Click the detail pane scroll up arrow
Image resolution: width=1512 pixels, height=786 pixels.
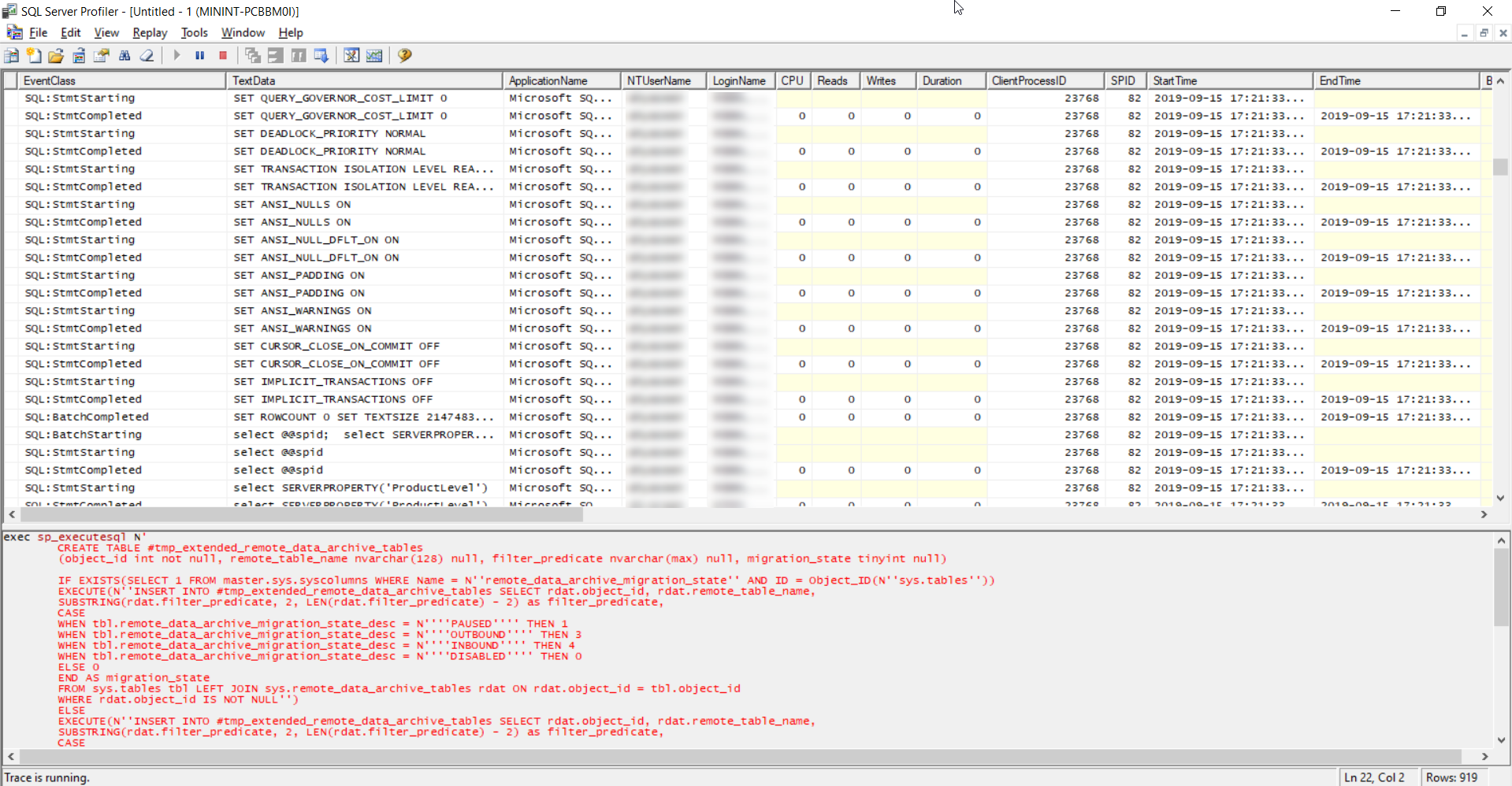click(x=1501, y=540)
